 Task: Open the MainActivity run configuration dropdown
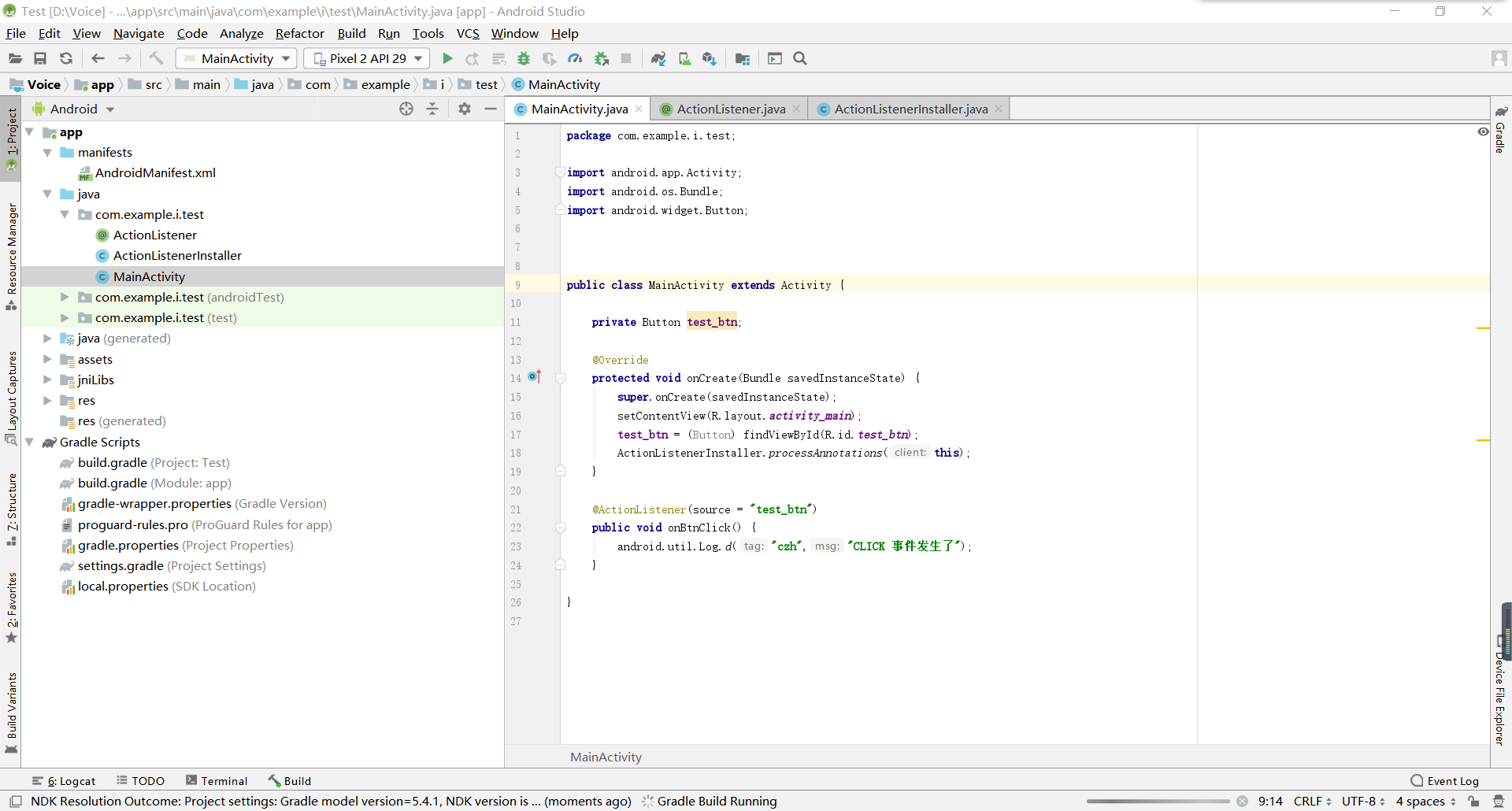click(x=236, y=58)
